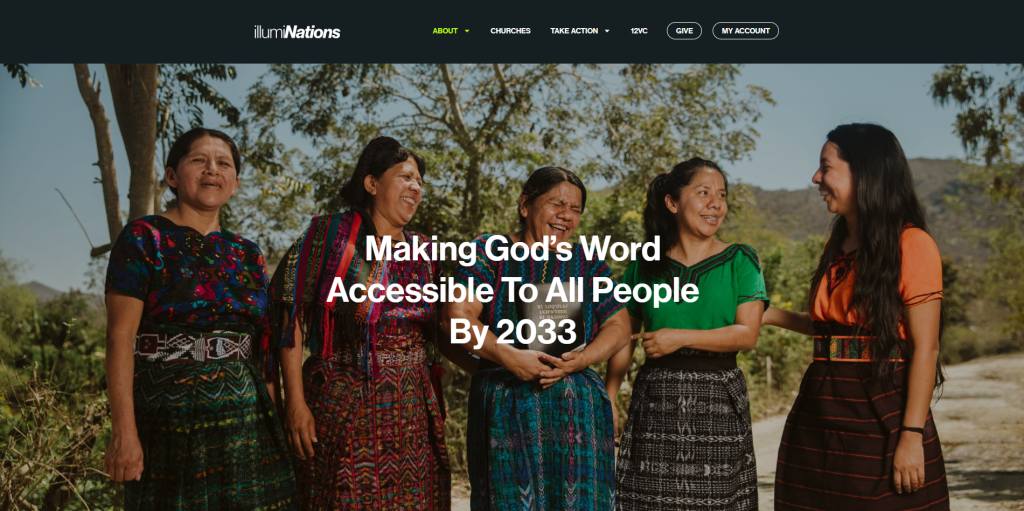The height and width of the screenshot is (511, 1024).
Task: Open the TAKE ACTION menu
Action: pyautogui.click(x=574, y=31)
